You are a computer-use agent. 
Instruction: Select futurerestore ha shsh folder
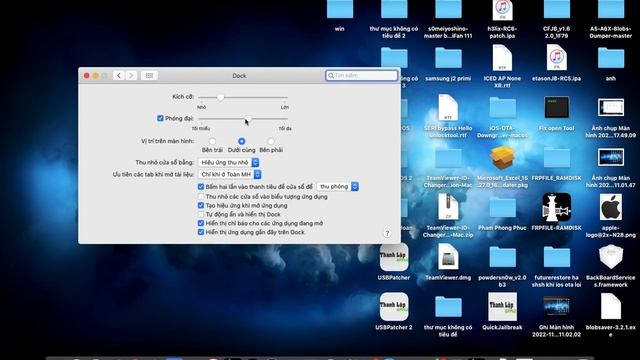tap(557, 257)
